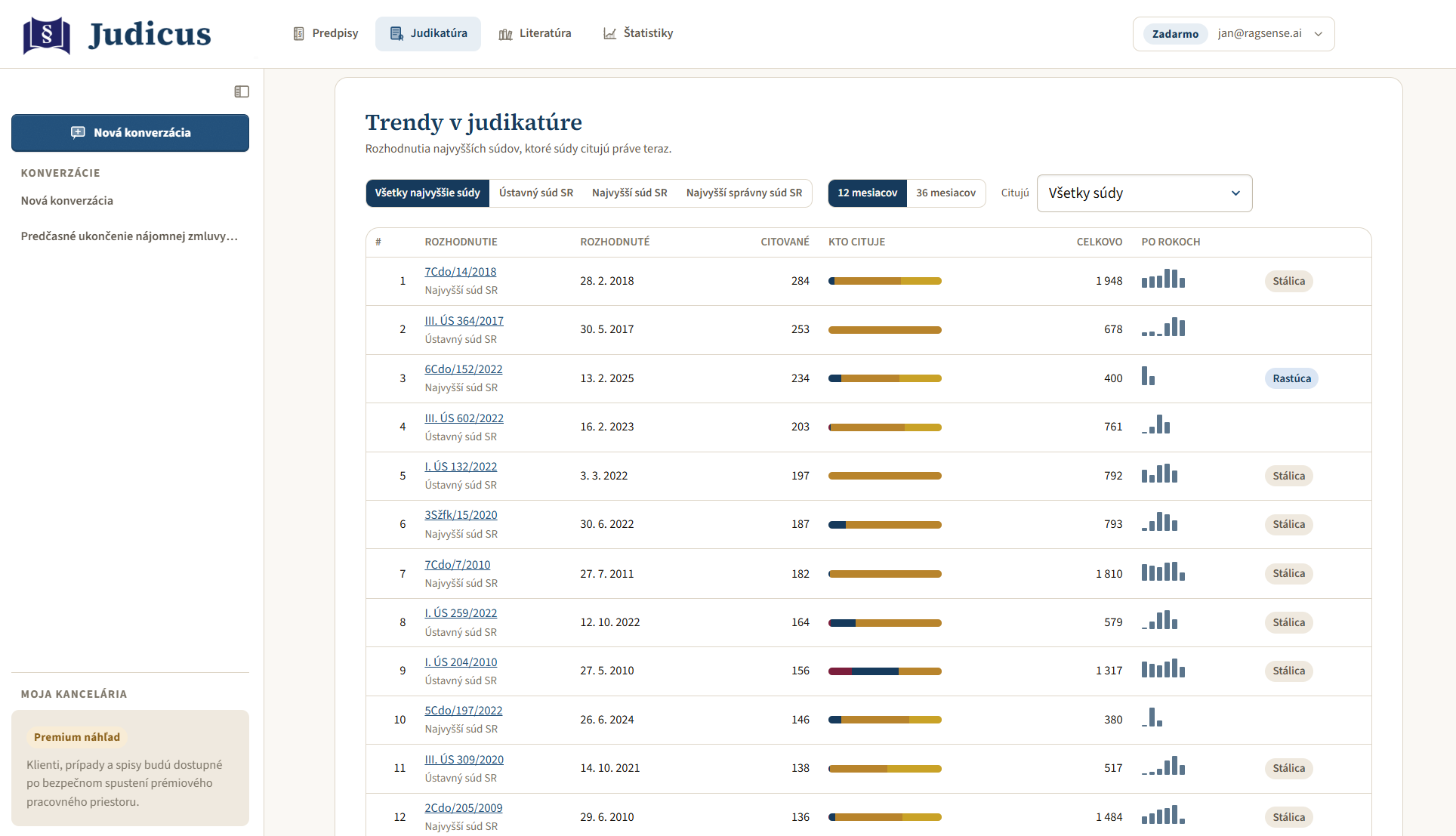Open decision 7Cdo/14/2018
1456x836 pixels.
[461, 272]
